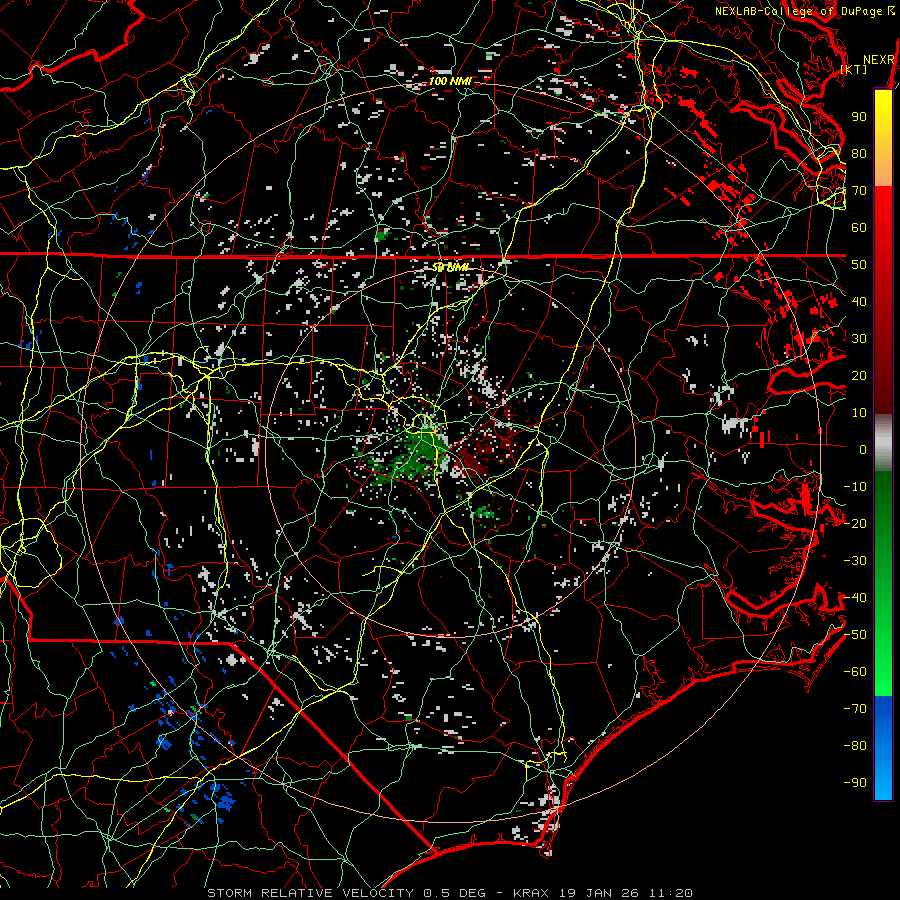Click the "40" scale value
Viewport: 900px width, 900px height.
tap(859, 302)
